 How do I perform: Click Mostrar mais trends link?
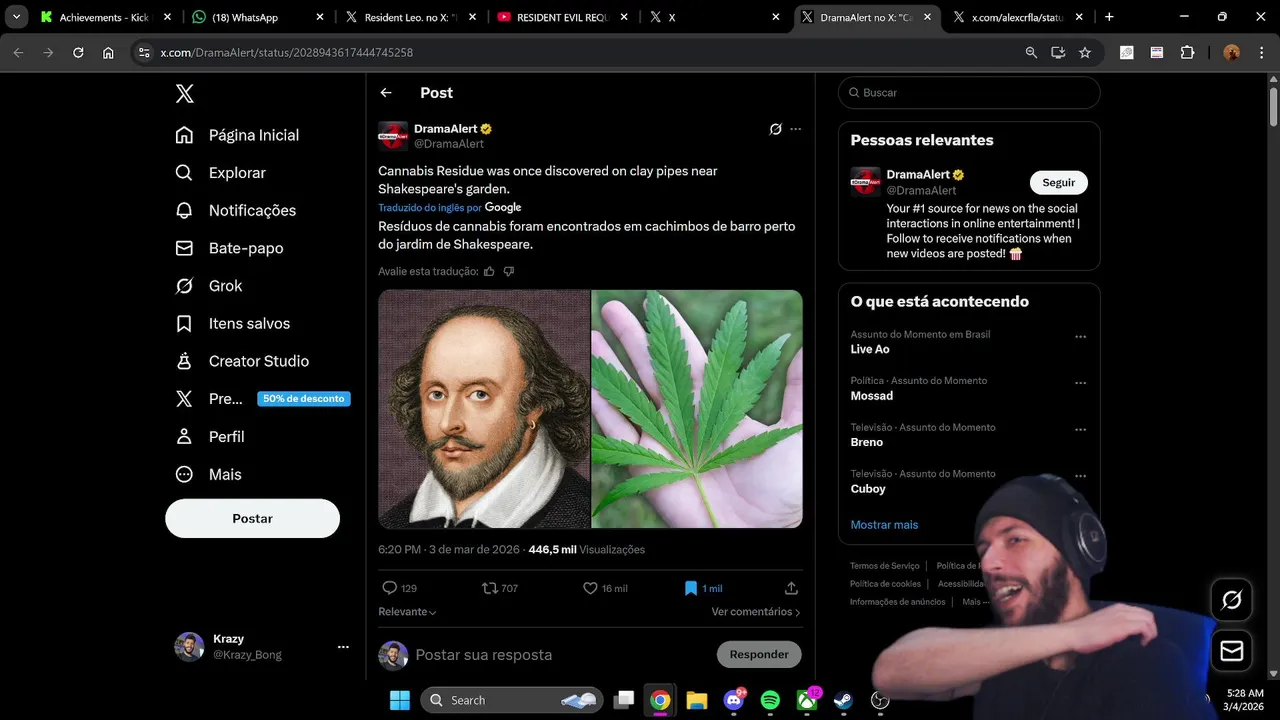point(884,525)
